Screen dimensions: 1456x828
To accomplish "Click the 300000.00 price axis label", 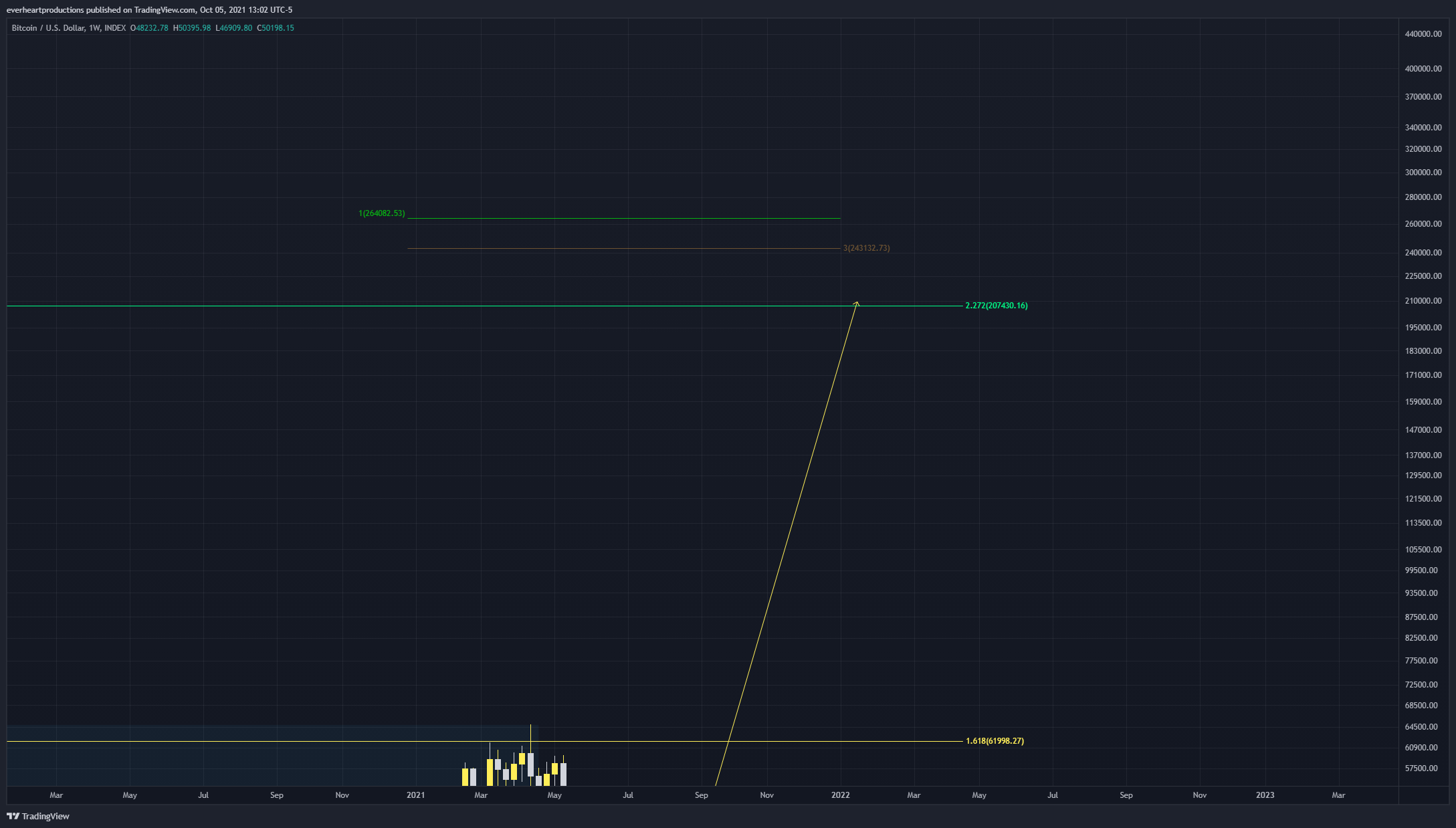I will 1423,173.
